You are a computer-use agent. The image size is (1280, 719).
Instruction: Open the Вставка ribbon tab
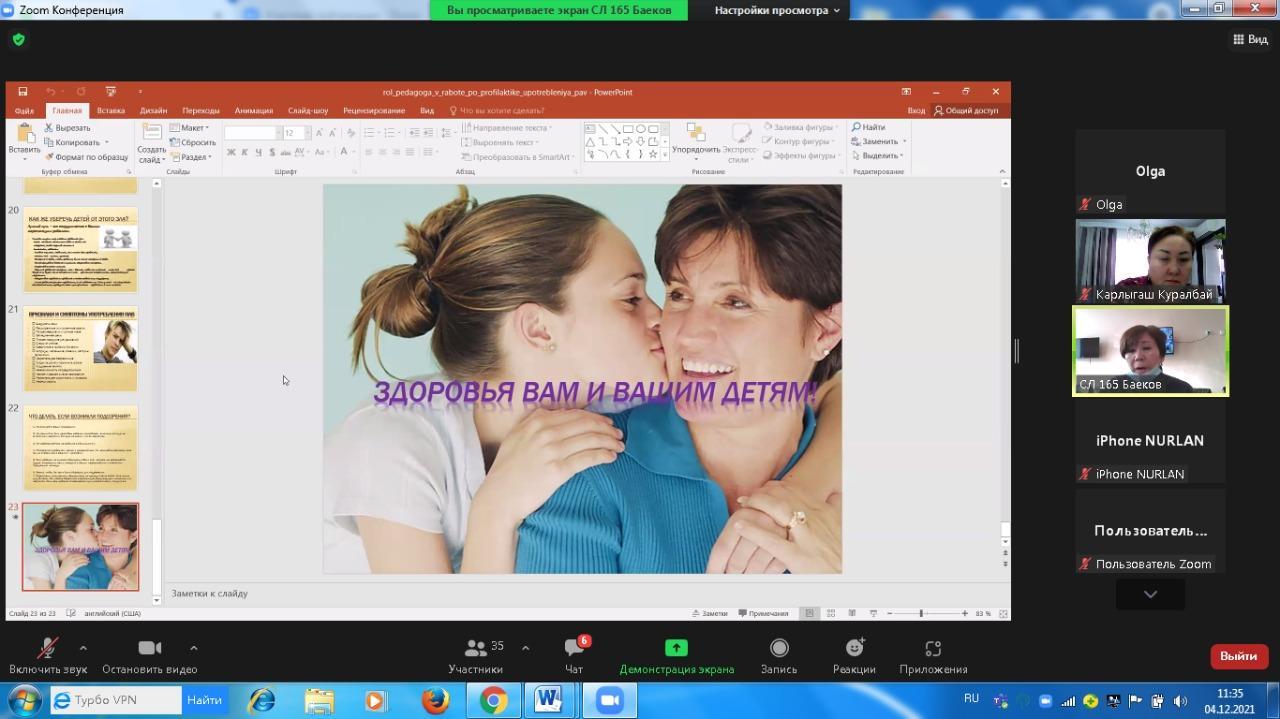coord(110,111)
